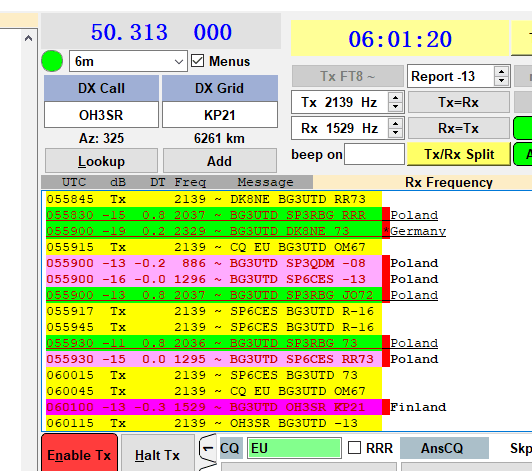Click the Lookup button
The width and height of the screenshot is (532, 471).
tap(101, 161)
